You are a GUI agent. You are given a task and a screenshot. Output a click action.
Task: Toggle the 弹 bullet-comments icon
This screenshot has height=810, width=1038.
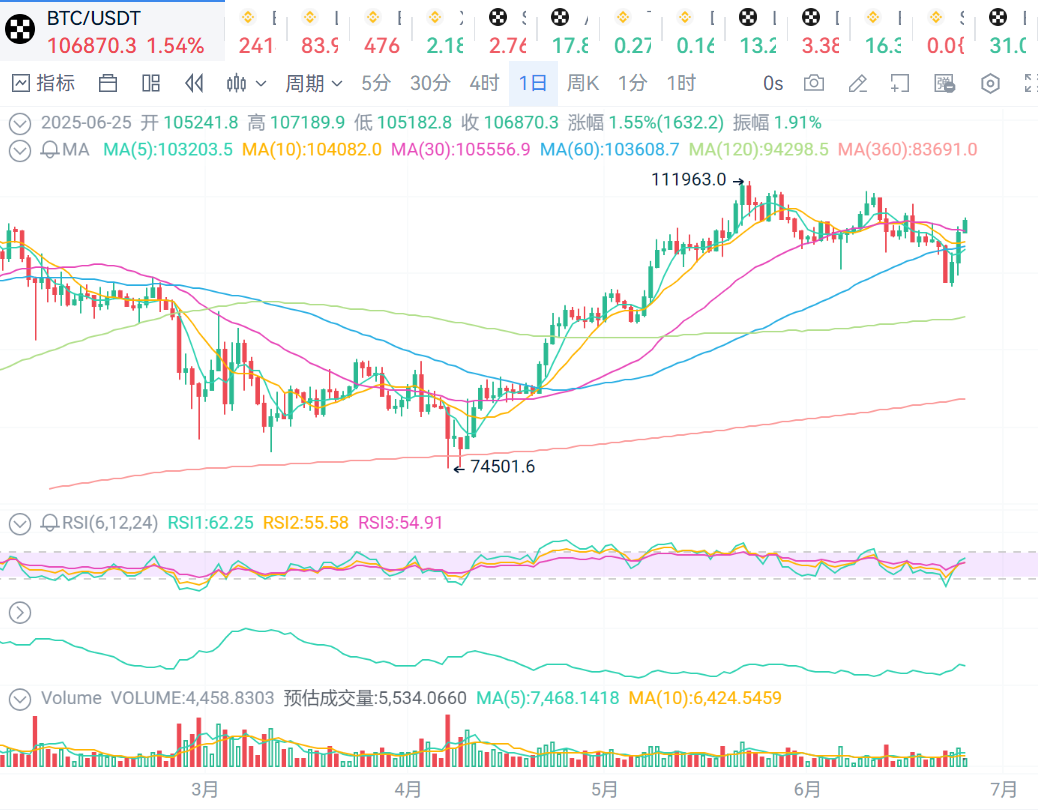(x=945, y=83)
